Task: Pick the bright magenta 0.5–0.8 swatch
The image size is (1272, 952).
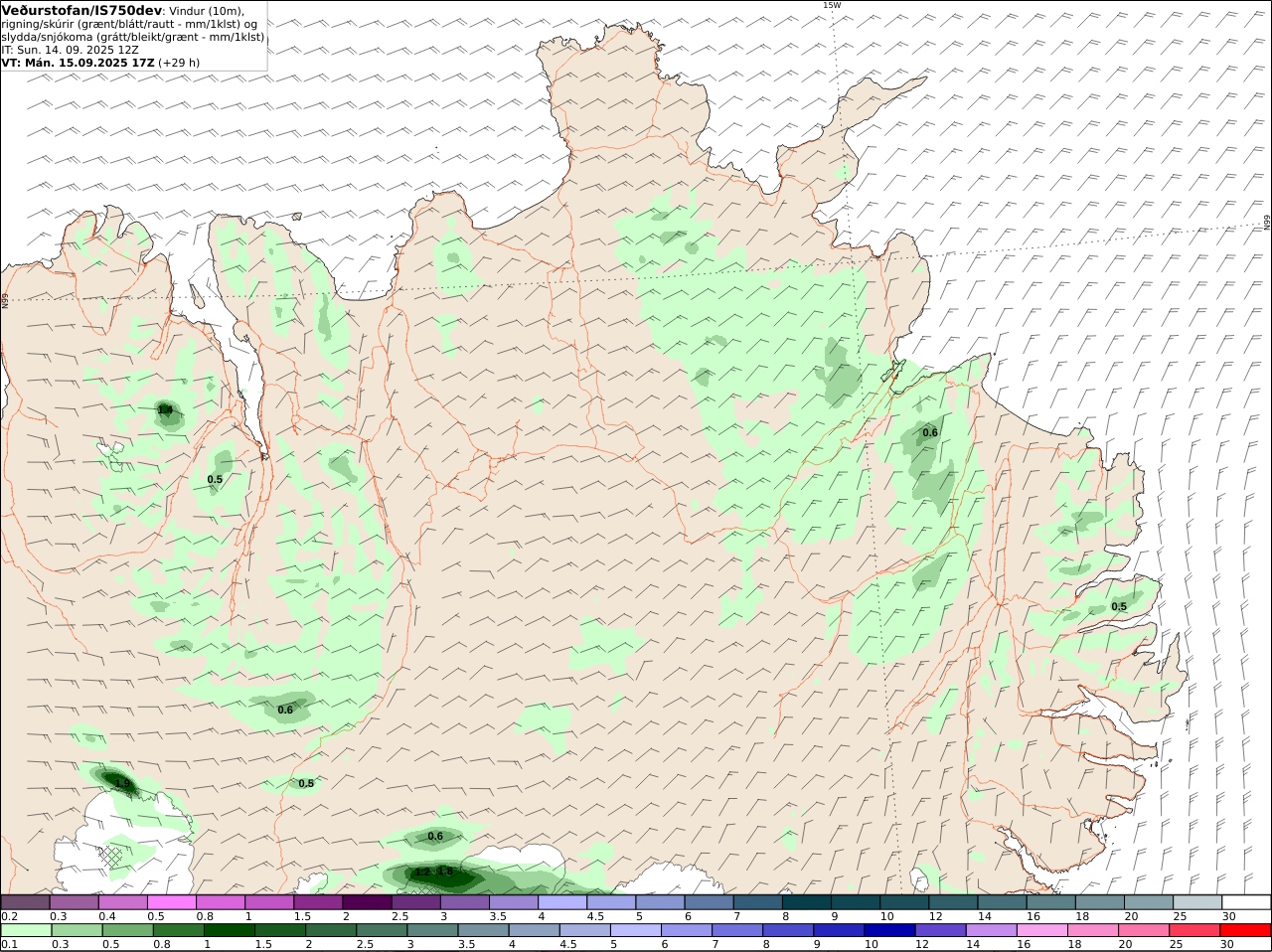Action: click(172, 901)
